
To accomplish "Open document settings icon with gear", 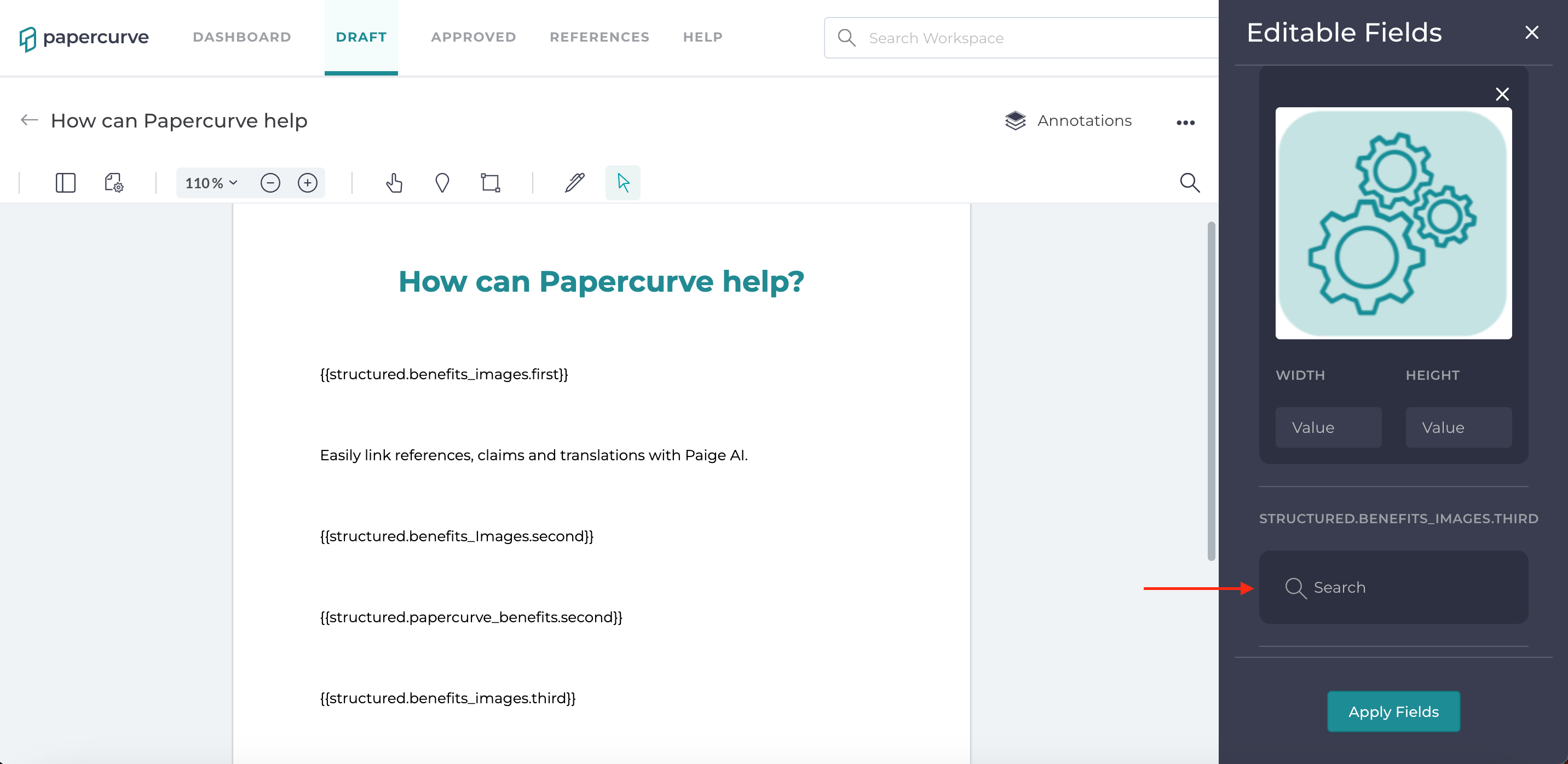I will (114, 182).
